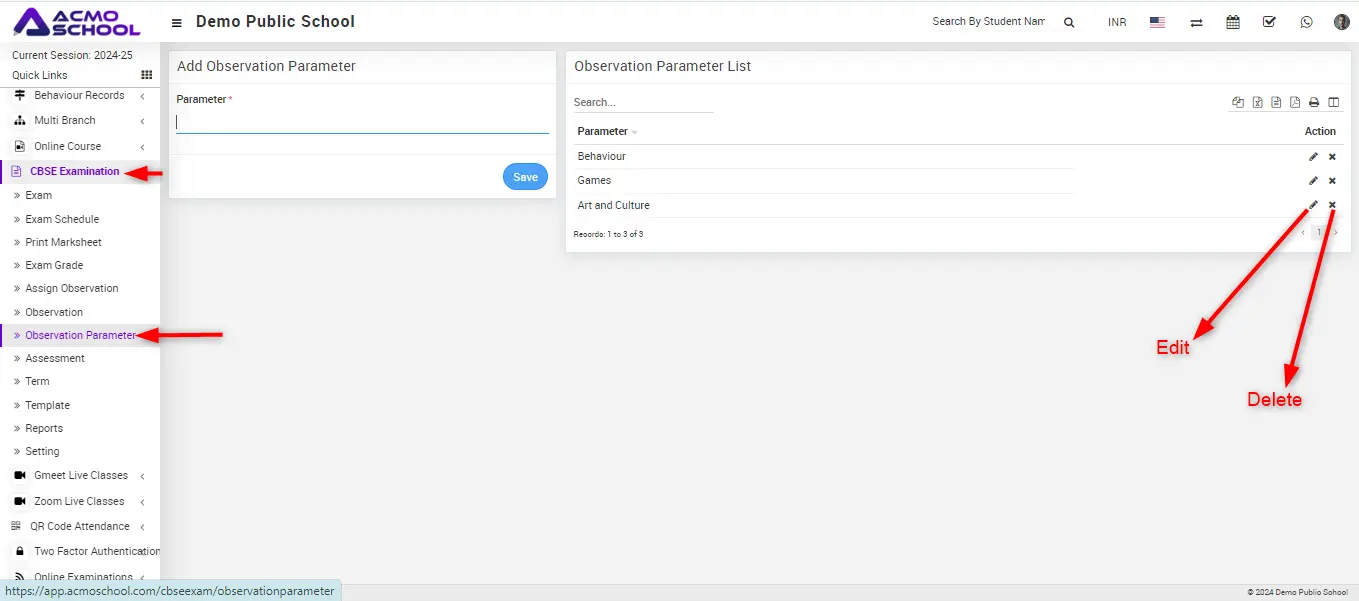Open WhatsApp from the top bar
Viewport: 1359px width, 601px height.
tap(1306, 22)
